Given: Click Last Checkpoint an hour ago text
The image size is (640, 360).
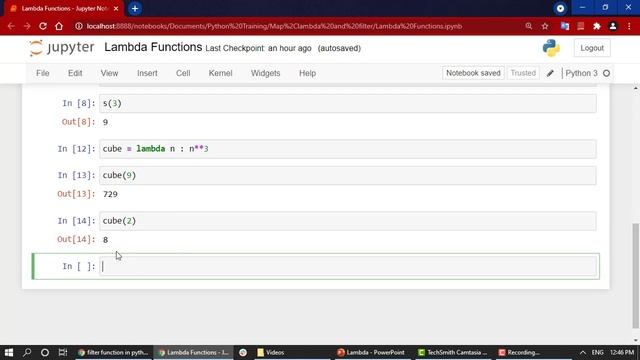Looking at the screenshot, I should [258, 49].
